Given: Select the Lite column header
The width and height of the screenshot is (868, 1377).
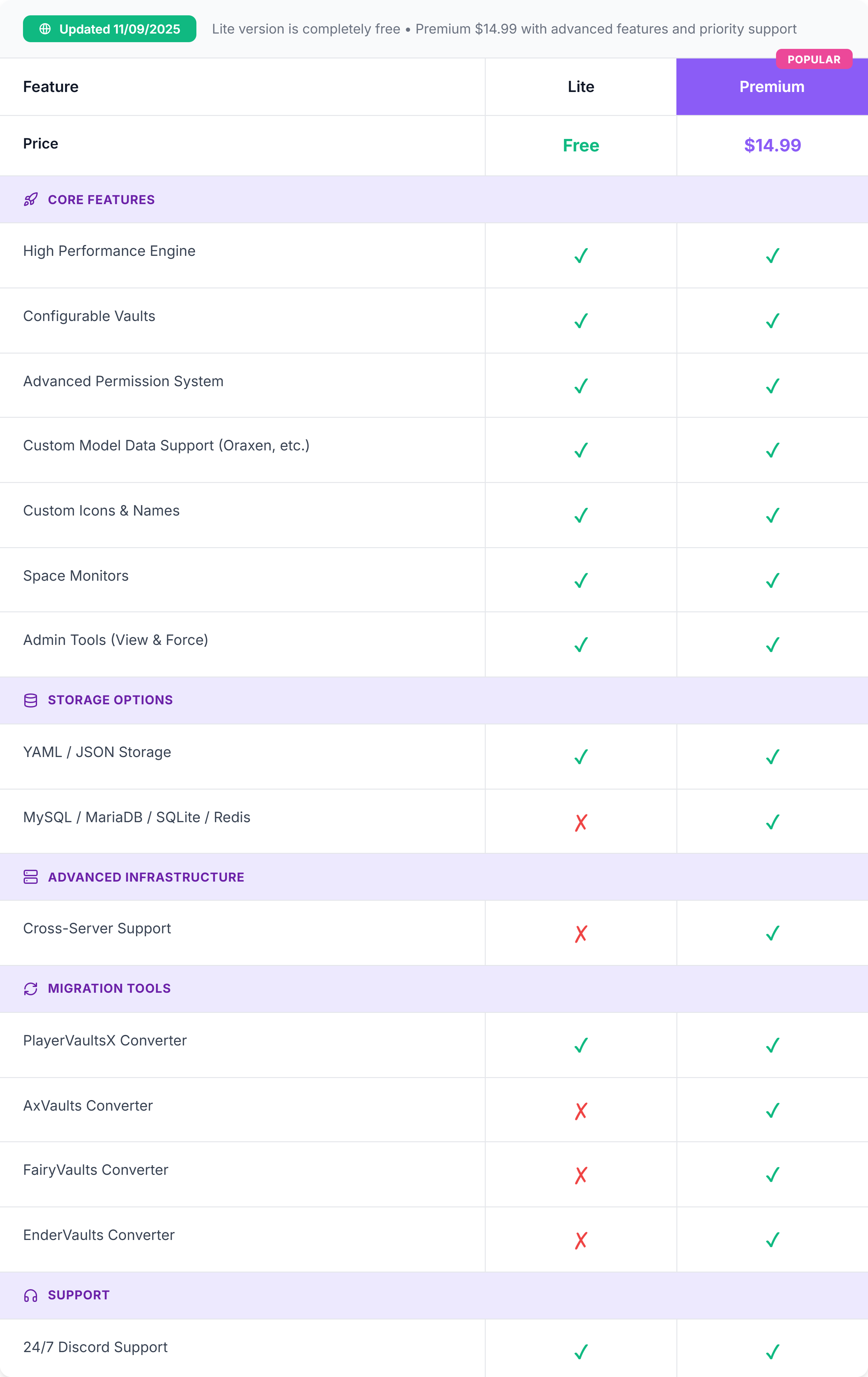Looking at the screenshot, I should [581, 87].
